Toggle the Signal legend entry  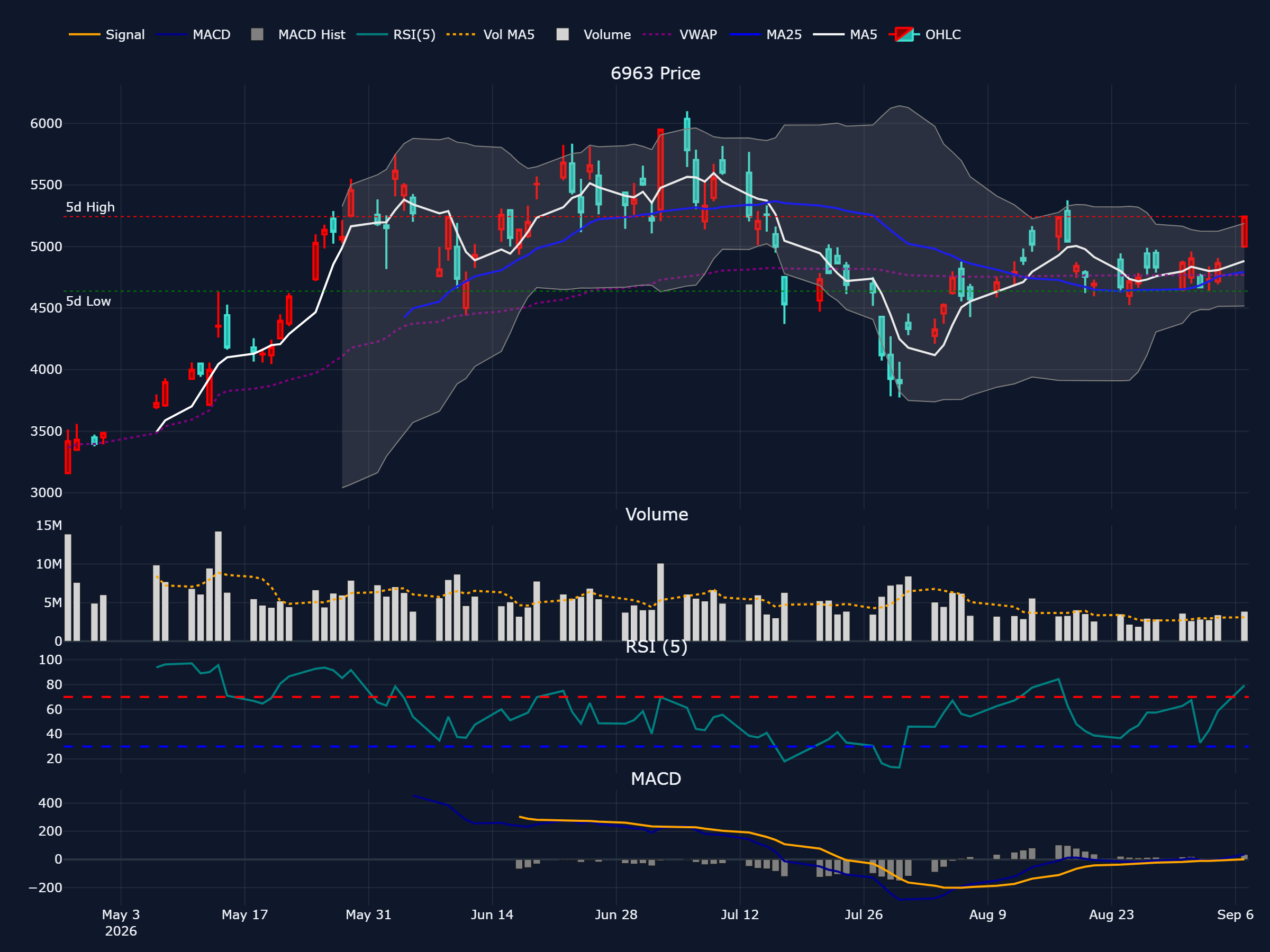tap(107, 34)
